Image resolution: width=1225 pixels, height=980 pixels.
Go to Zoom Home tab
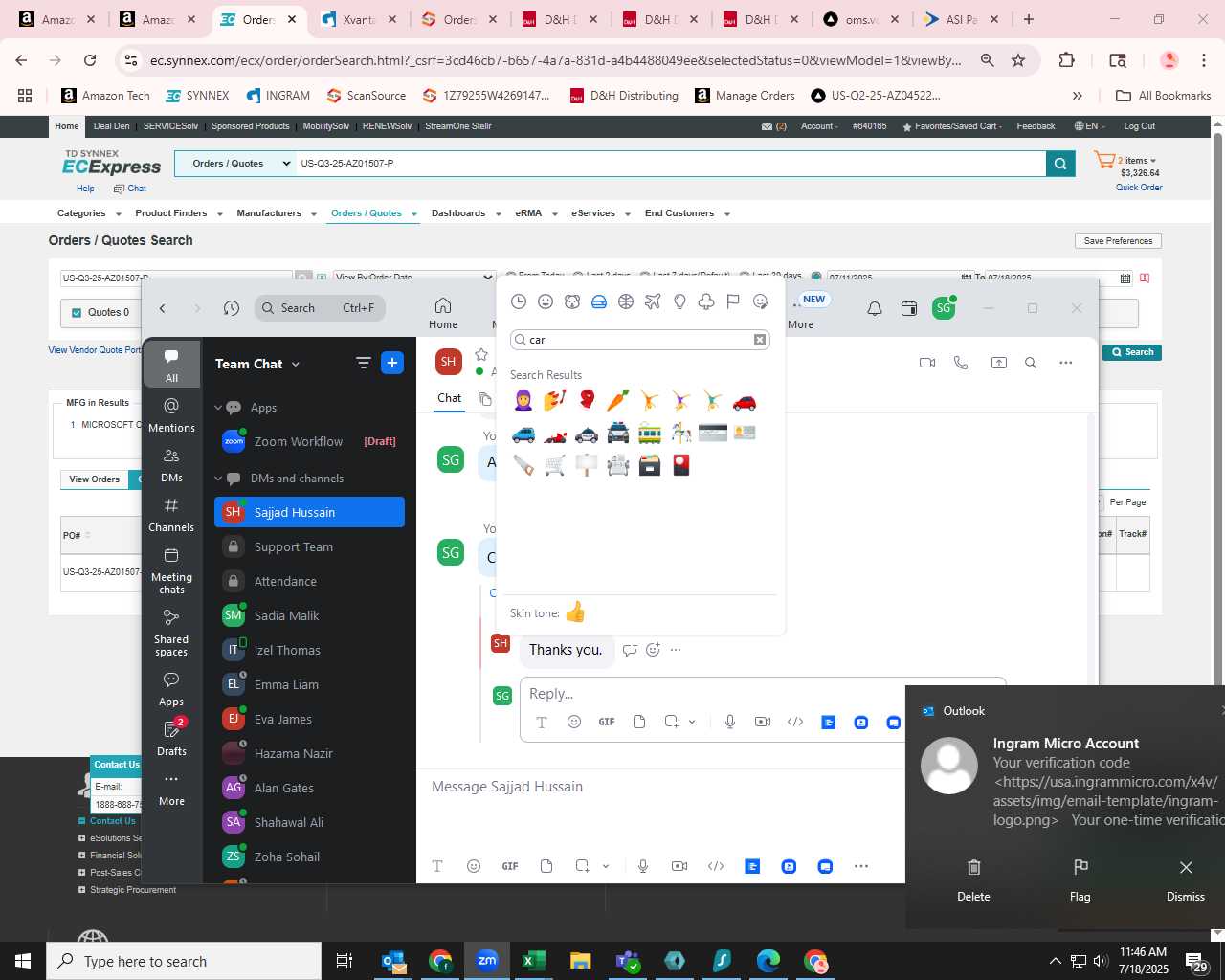(x=443, y=312)
